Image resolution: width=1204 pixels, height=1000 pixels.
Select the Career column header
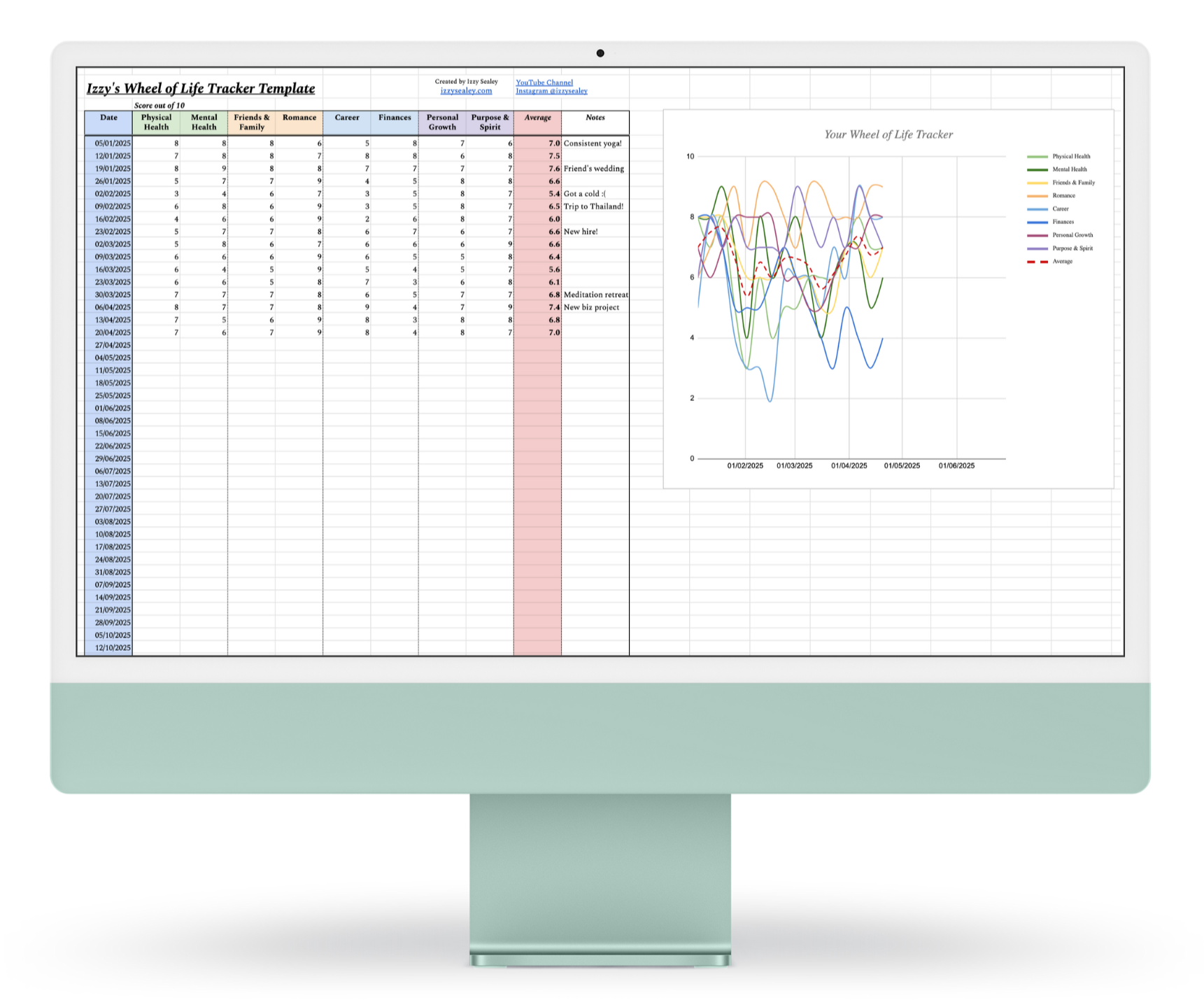(347, 122)
